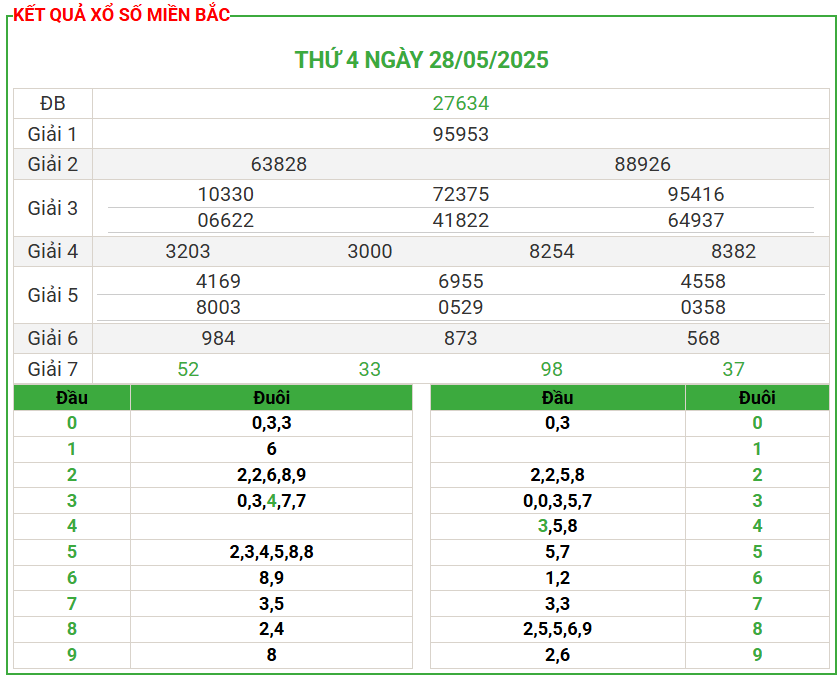Click the tail values '0,3,3'
The image size is (839, 677).
pos(271,423)
